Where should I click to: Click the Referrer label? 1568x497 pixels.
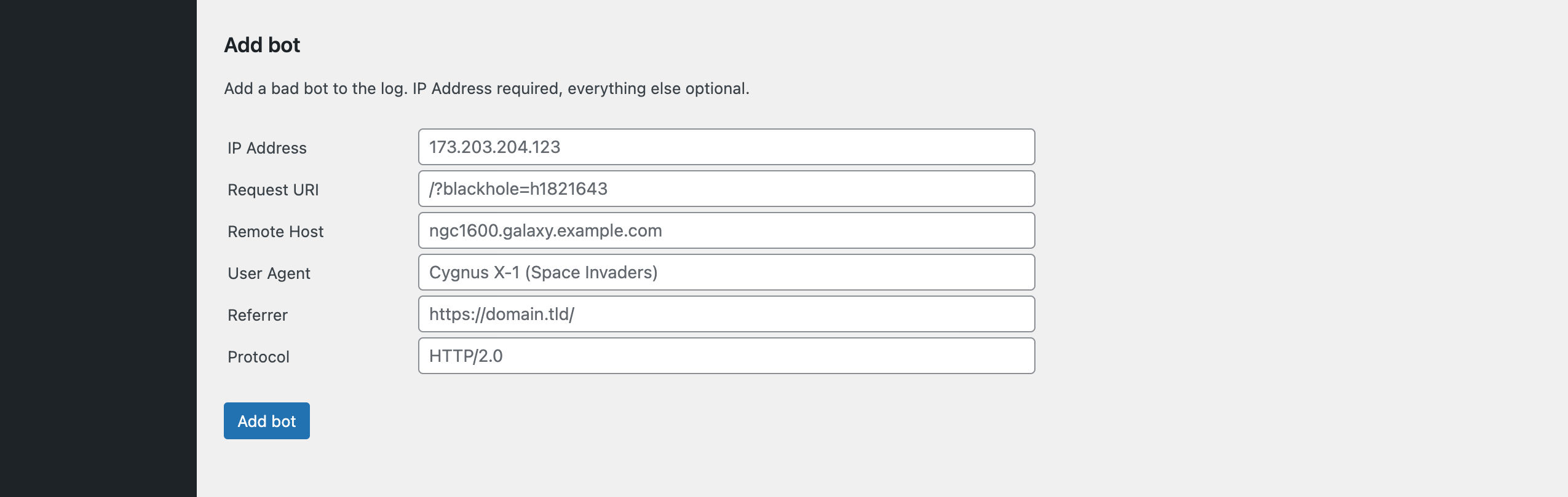[258, 315]
